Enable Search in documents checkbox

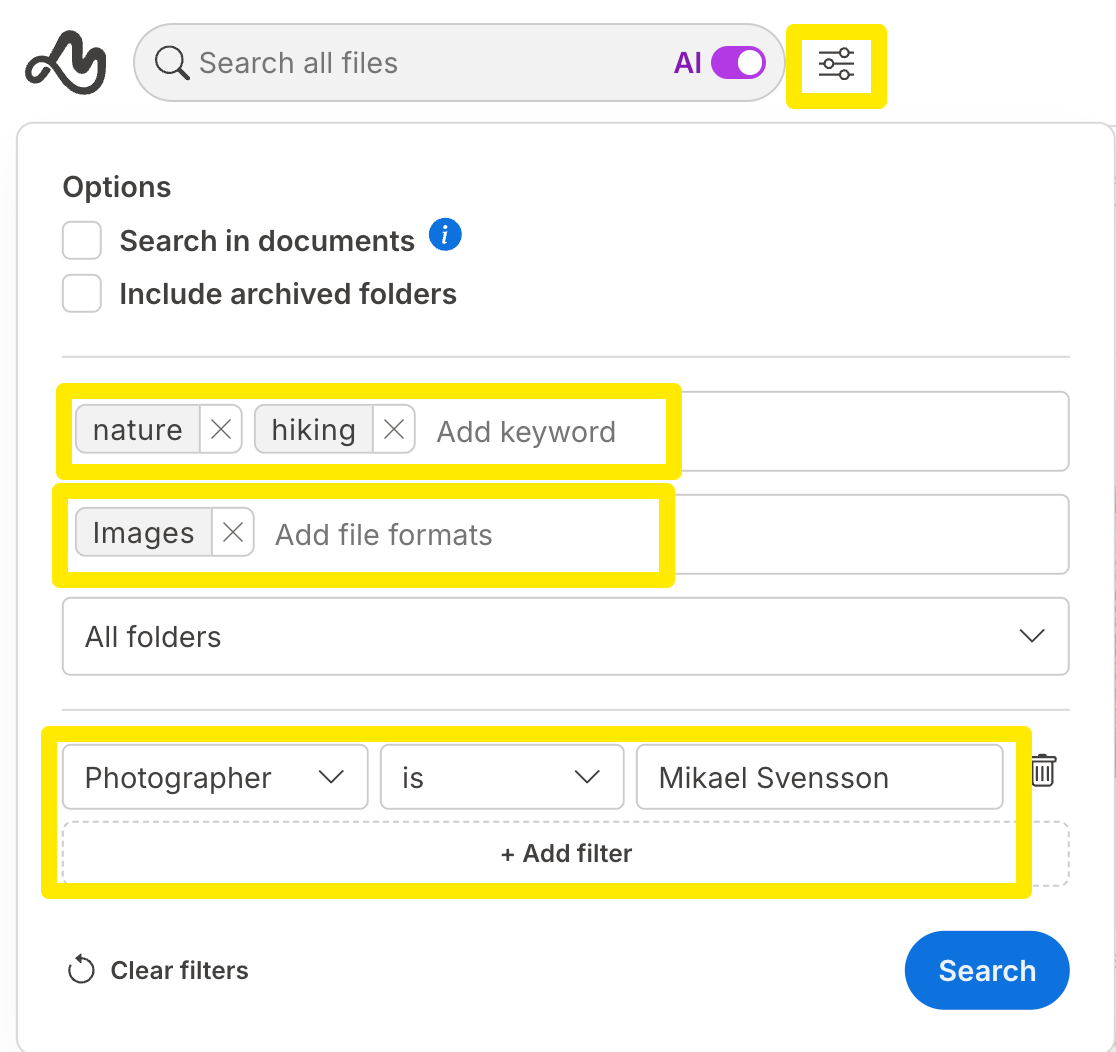coord(82,241)
